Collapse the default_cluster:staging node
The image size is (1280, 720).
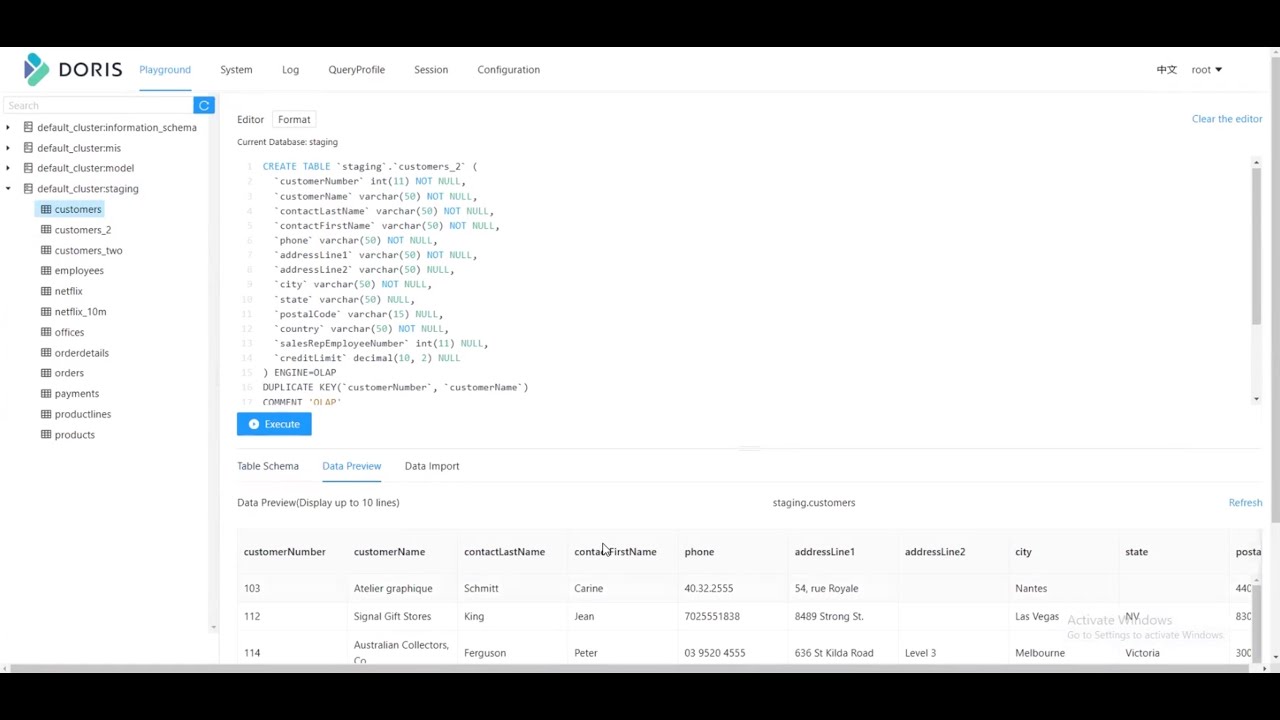tap(8, 188)
